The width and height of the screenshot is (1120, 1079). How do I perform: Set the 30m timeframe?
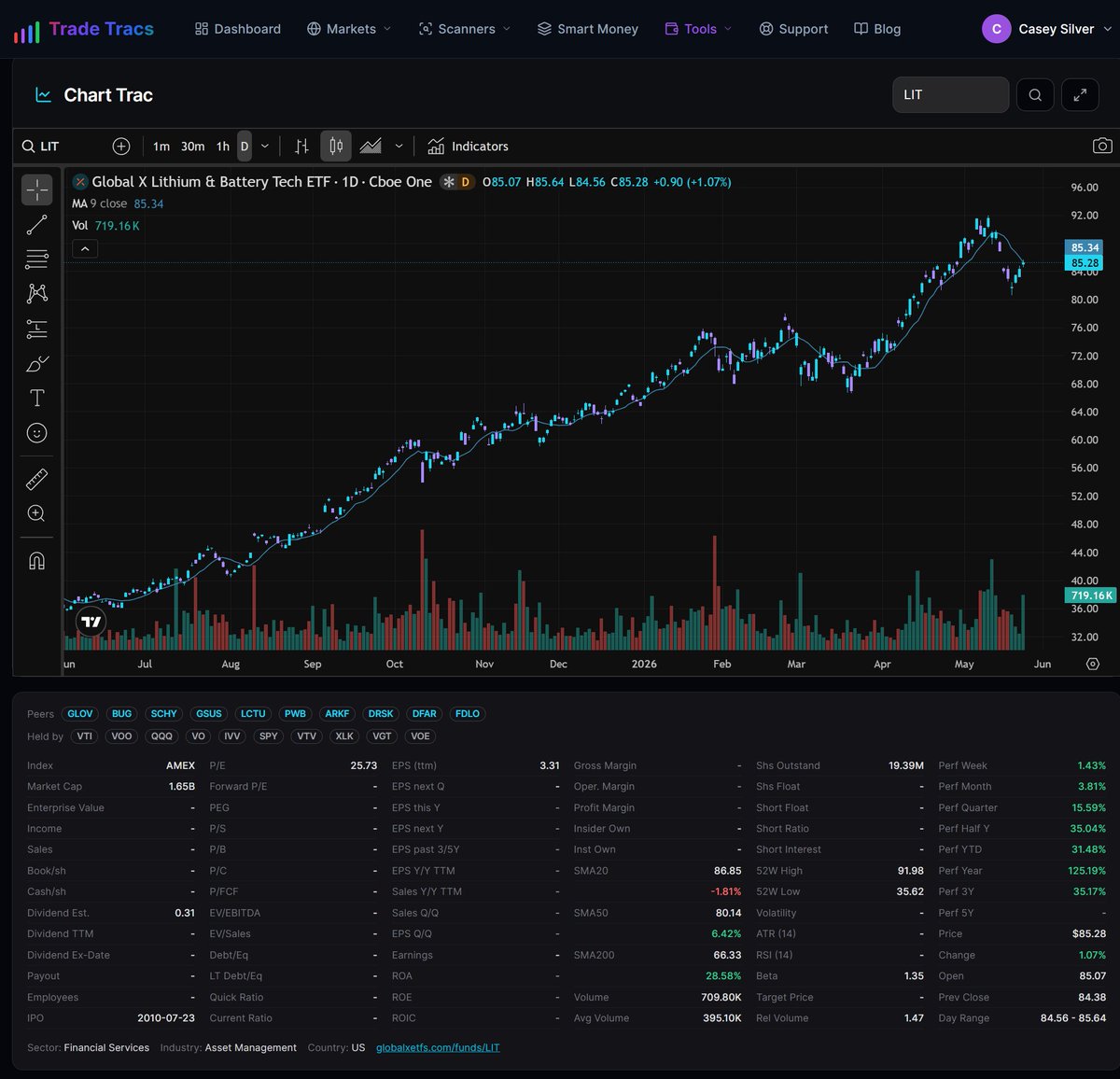[192, 147]
